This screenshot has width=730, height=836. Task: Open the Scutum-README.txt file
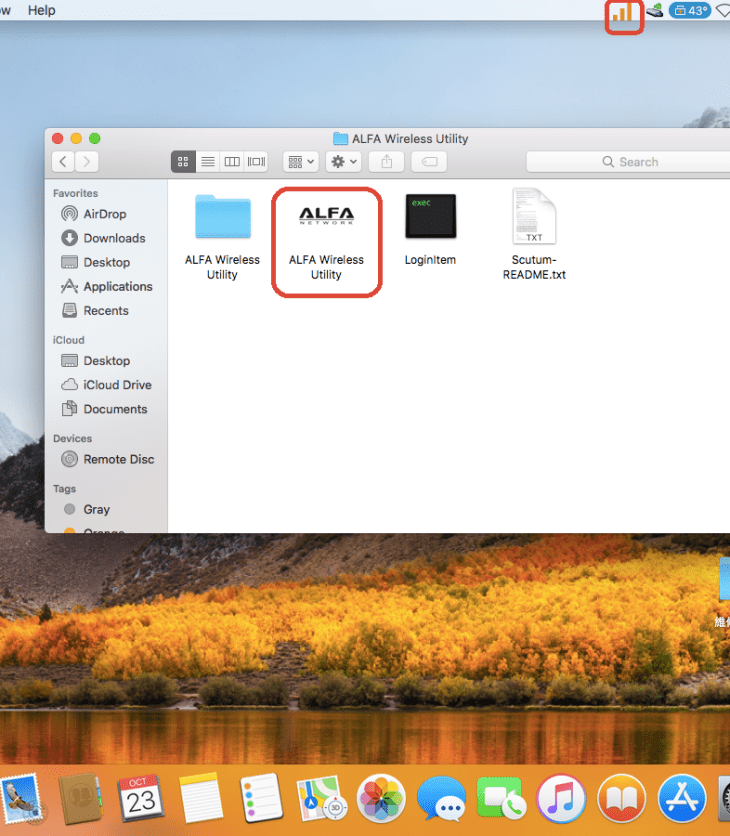click(x=533, y=217)
